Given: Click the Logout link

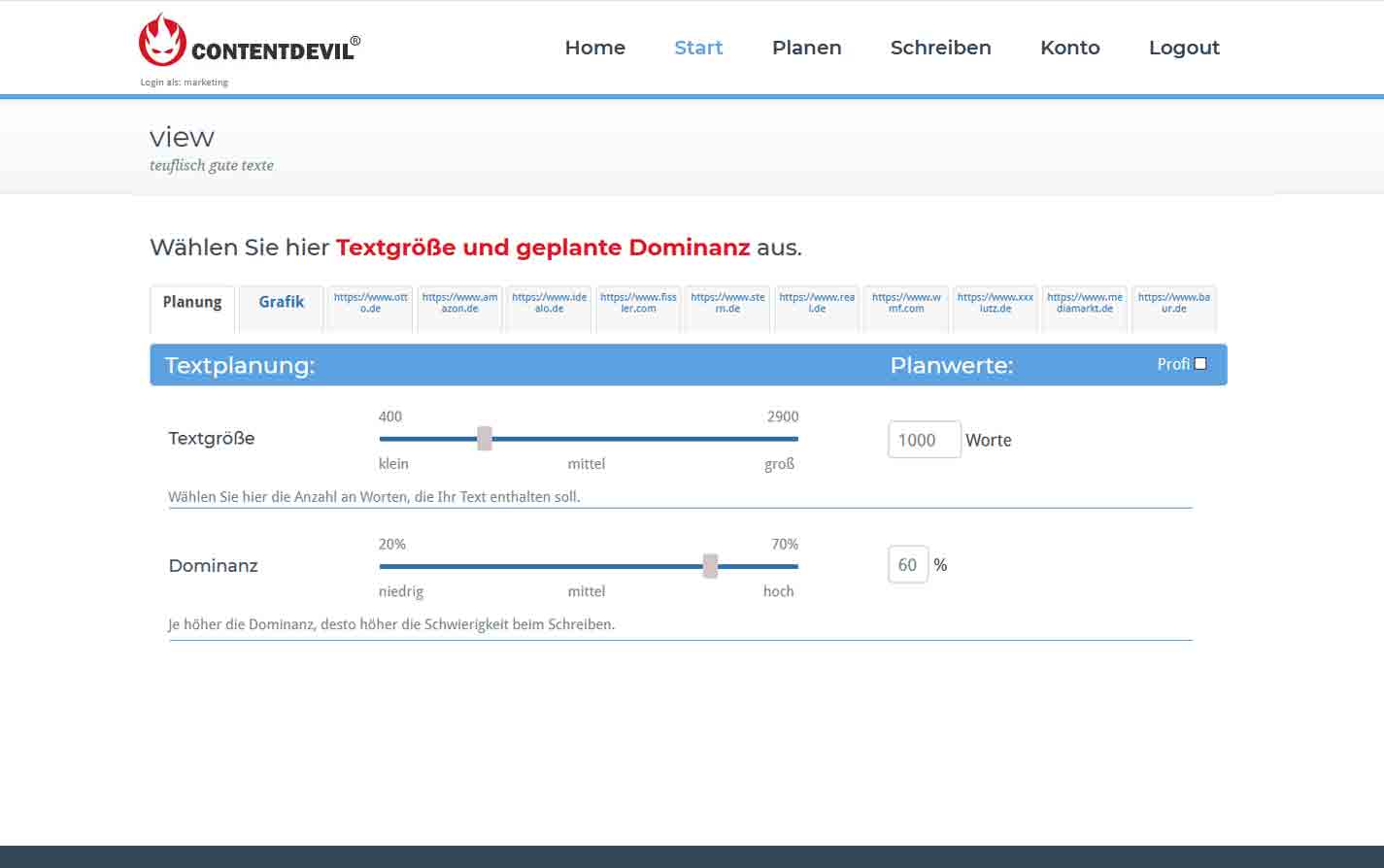Looking at the screenshot, I should [x=1184, y=48].
